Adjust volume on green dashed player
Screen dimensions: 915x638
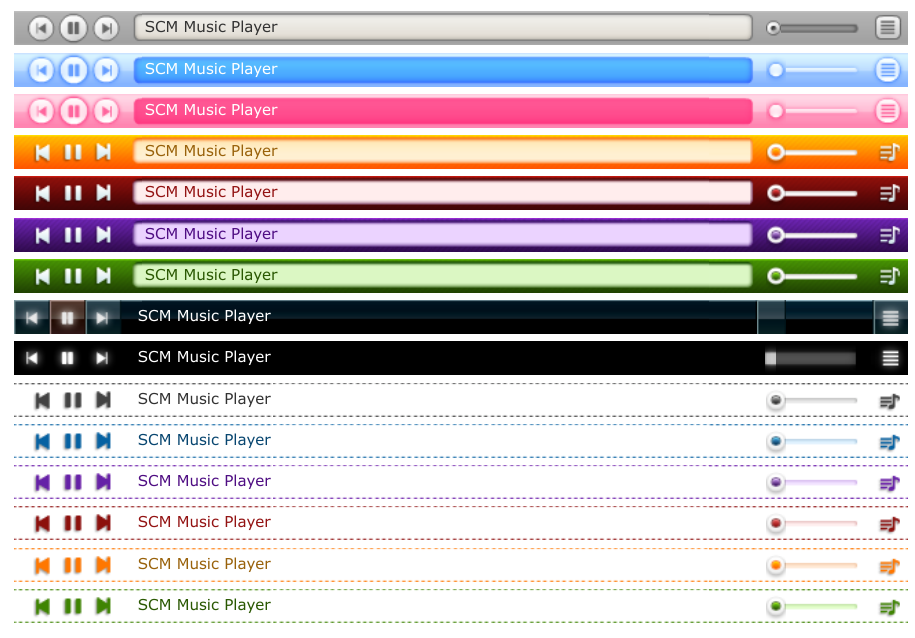click(x=812, y=606)
